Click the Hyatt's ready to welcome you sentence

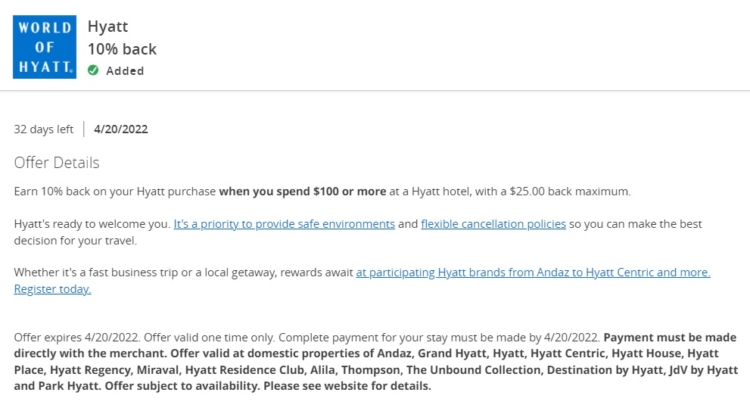92,224
